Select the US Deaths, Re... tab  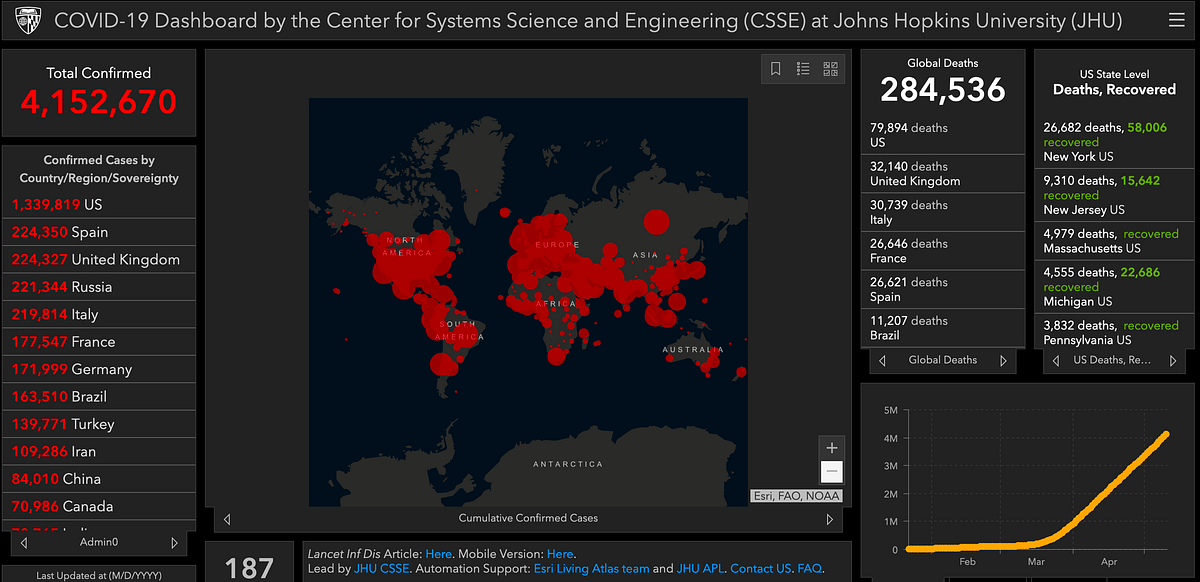(1111, 360)
